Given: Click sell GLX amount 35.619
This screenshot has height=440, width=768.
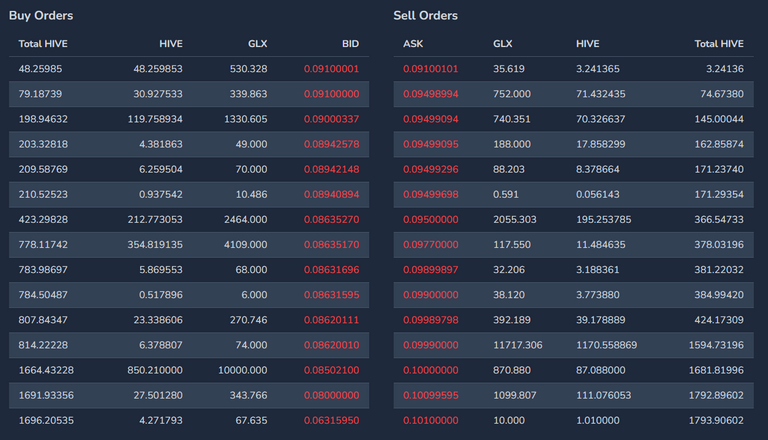Looking at the screenshot, I should pyautogui.click(x=509, y=69).
